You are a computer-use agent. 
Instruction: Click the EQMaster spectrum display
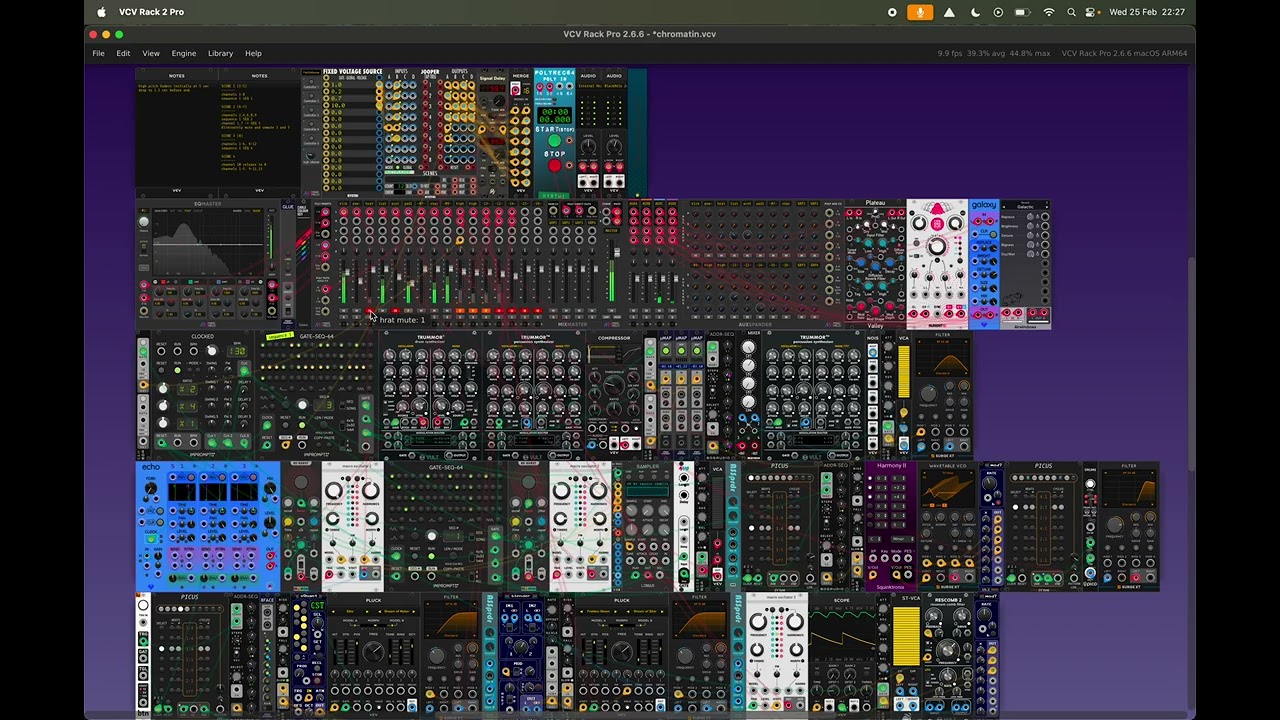coord(208,243)
